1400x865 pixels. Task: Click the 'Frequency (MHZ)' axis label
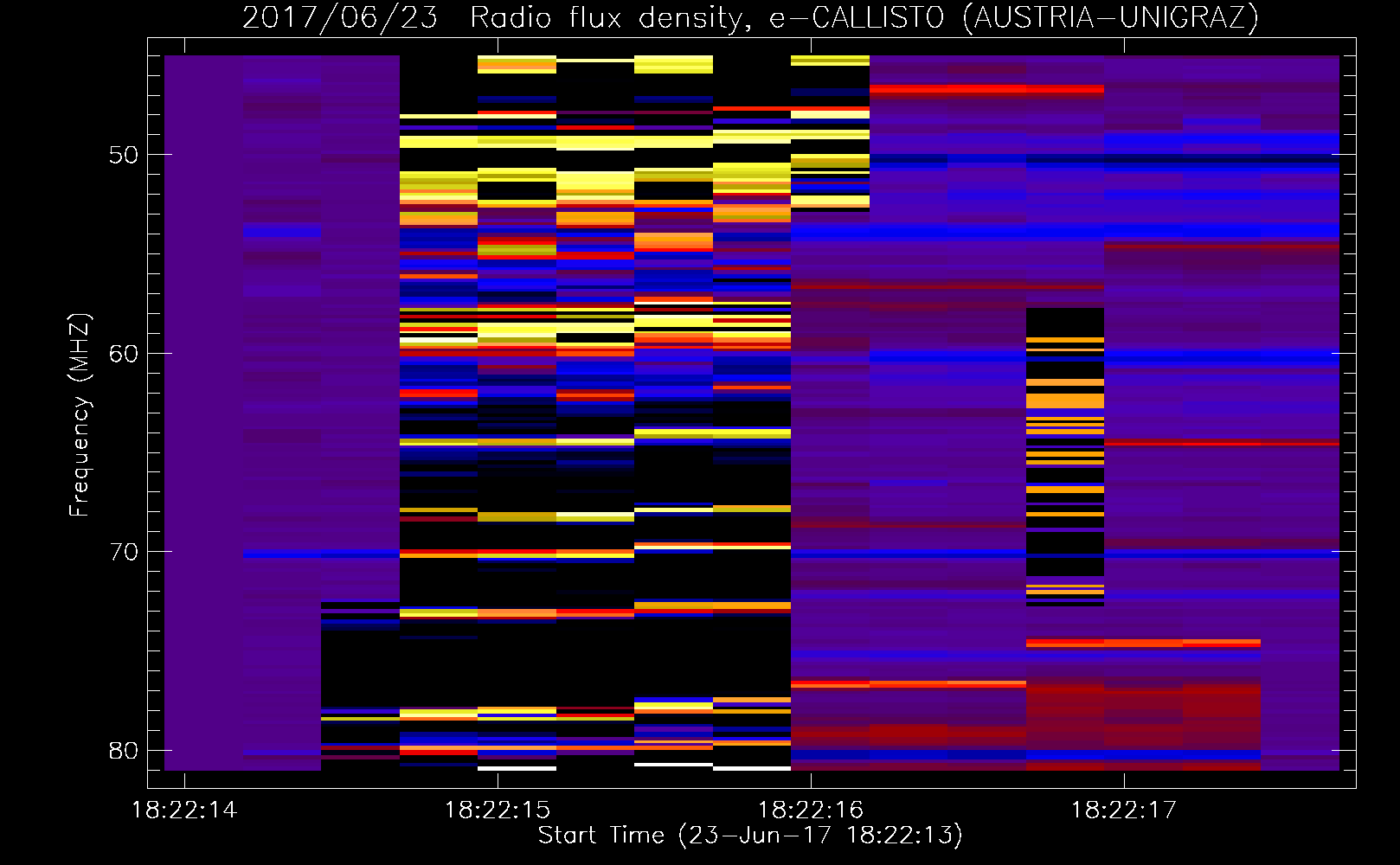tap(79, 415)
